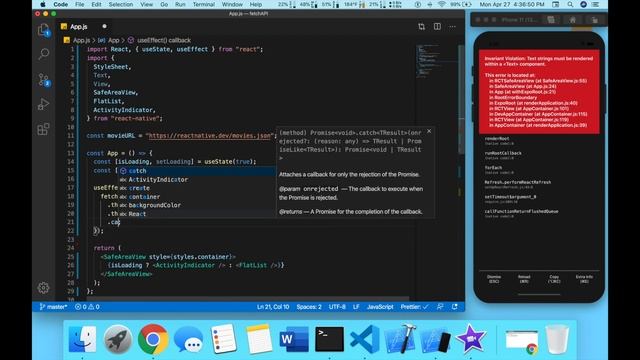
Task: Open the View menu
Action: pos(147,4)
